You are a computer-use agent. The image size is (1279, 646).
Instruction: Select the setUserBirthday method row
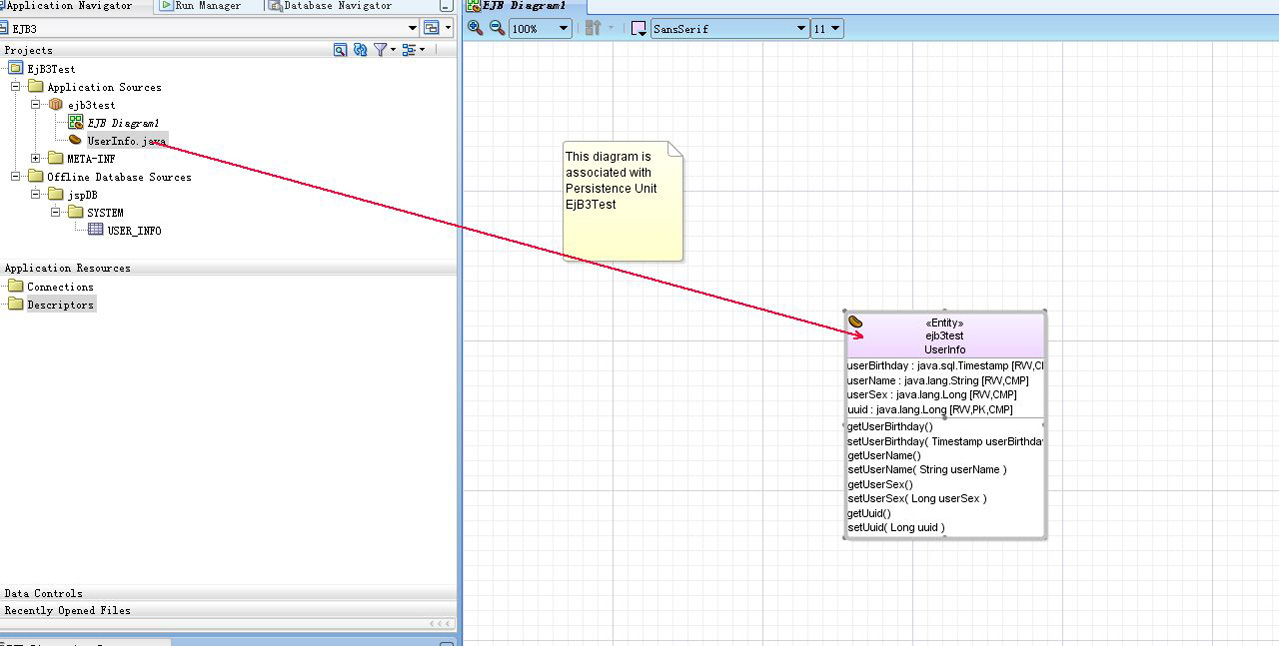pyautogui.click(x=945, y=441)
